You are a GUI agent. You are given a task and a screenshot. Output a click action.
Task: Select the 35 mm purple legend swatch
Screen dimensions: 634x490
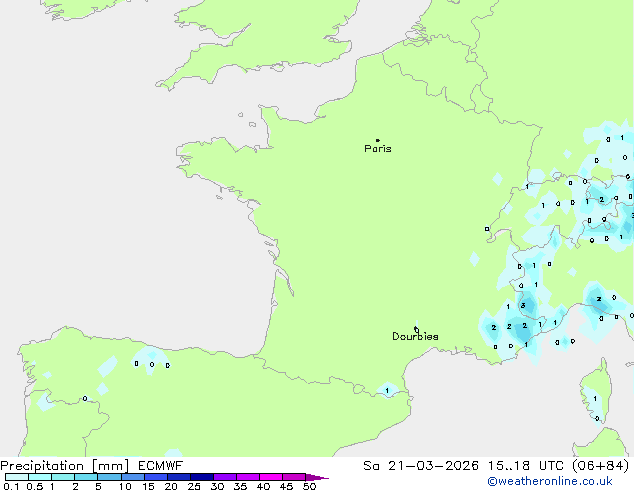click(248, 478)
